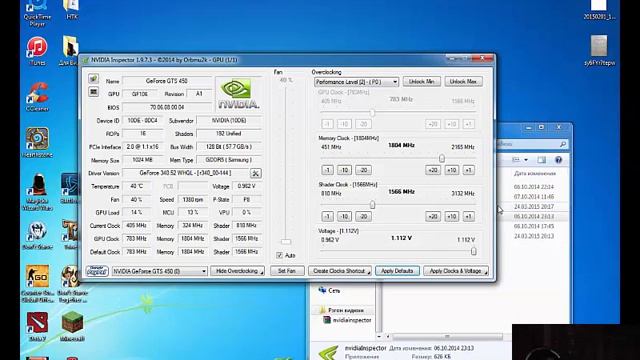Click Memory Clock -10 button
Screen dimensions: 640x360
click(x=344, y=170)
